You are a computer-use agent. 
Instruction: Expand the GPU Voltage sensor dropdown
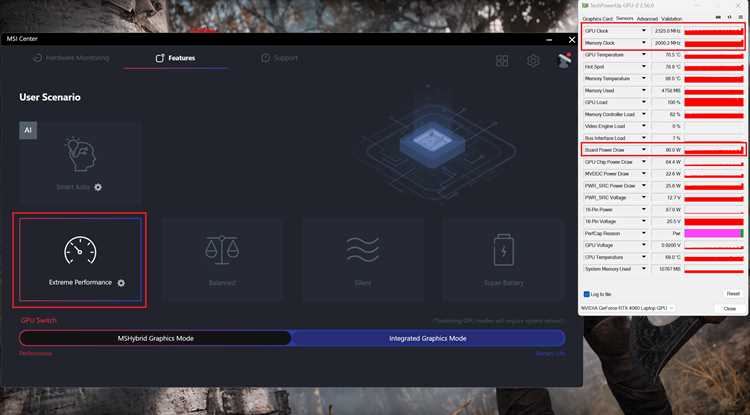[644, 245]
